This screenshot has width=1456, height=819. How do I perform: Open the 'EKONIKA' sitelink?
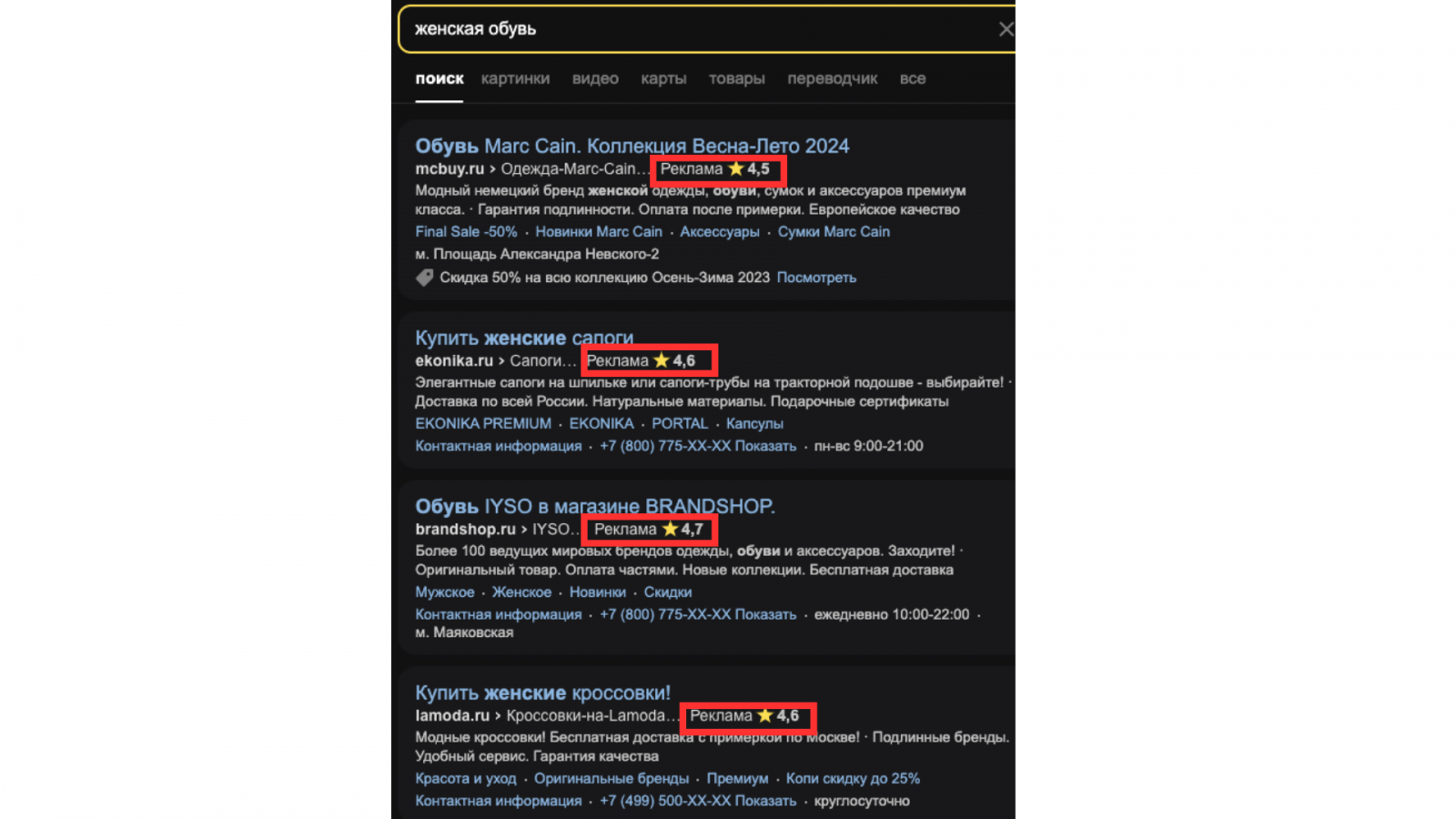(x=602, y=424)
